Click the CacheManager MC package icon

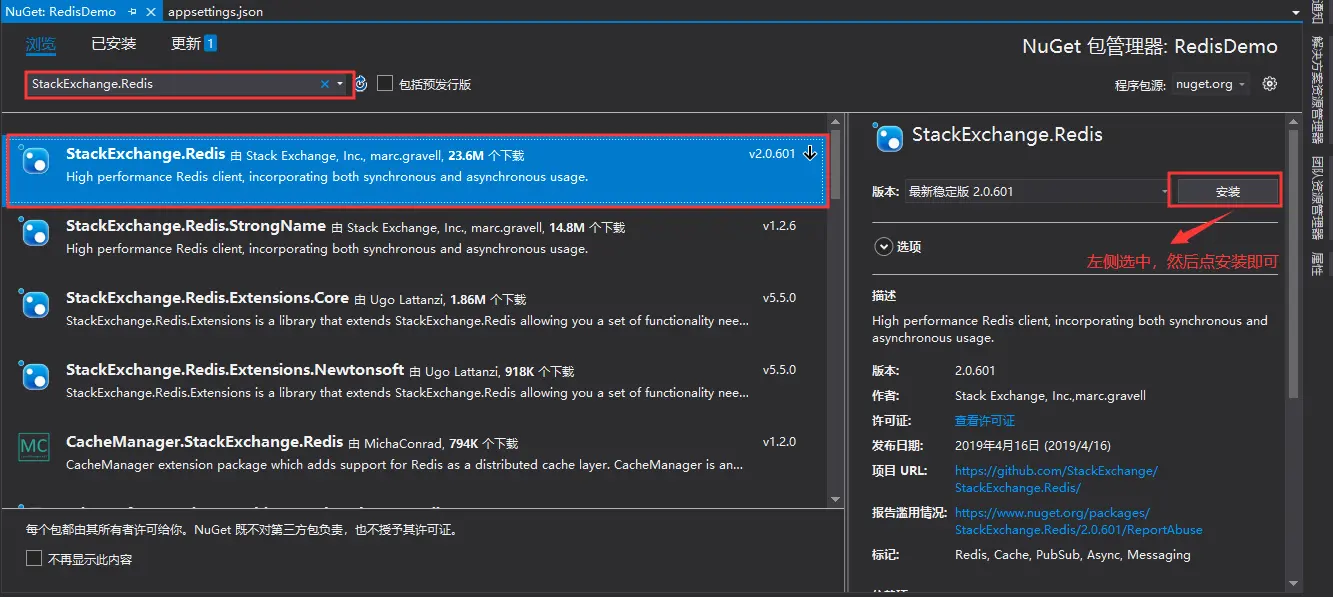coord(35,447)
